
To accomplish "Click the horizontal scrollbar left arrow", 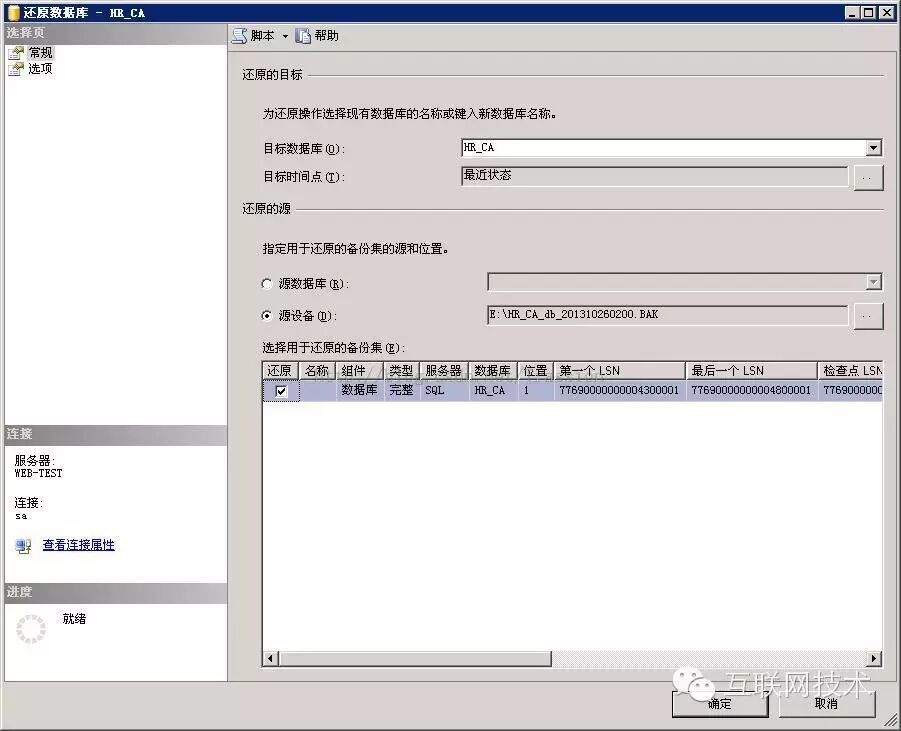I will tap(270, 659).
